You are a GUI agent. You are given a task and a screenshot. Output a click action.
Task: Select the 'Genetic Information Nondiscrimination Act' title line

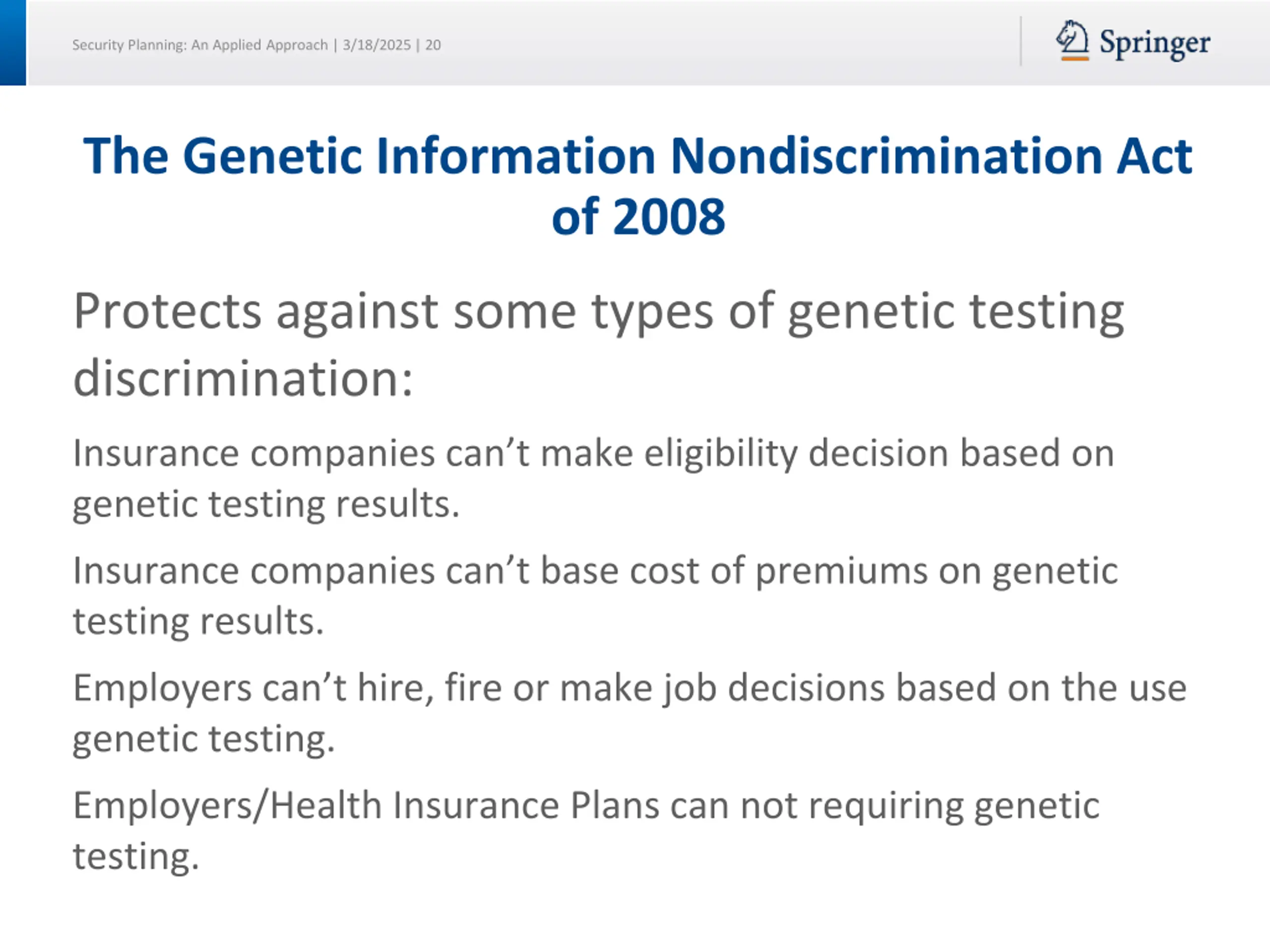(x=637, y=156)
